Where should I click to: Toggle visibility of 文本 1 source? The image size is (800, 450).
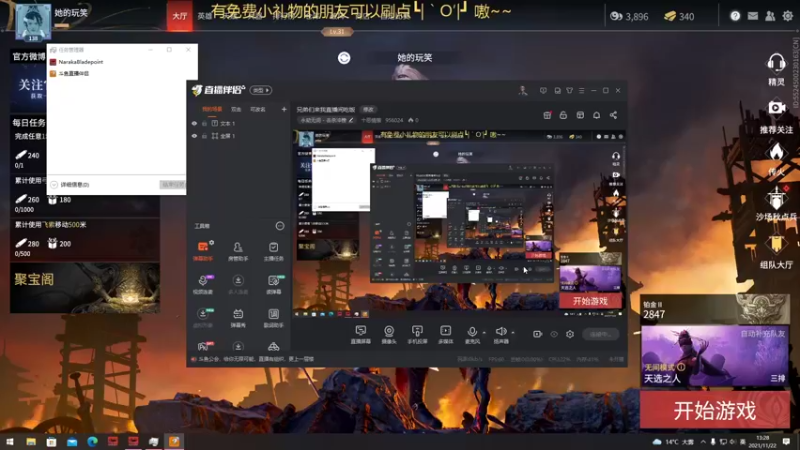click(194, 123)
